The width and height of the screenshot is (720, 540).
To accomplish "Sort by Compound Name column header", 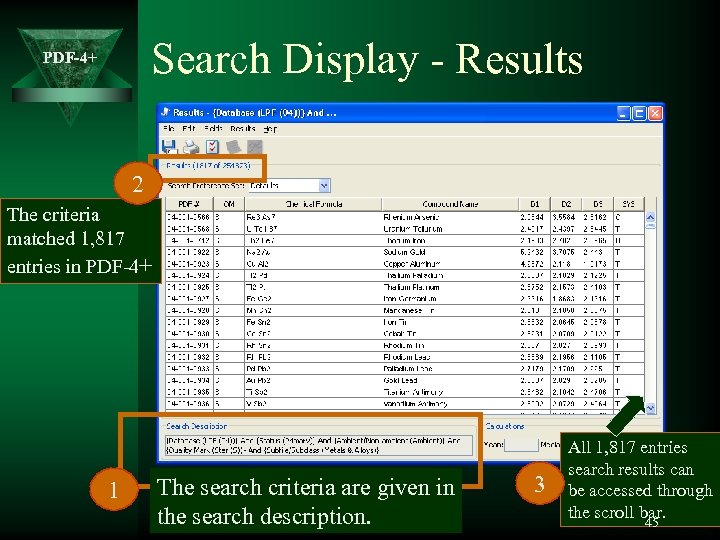I will (450, 204).
